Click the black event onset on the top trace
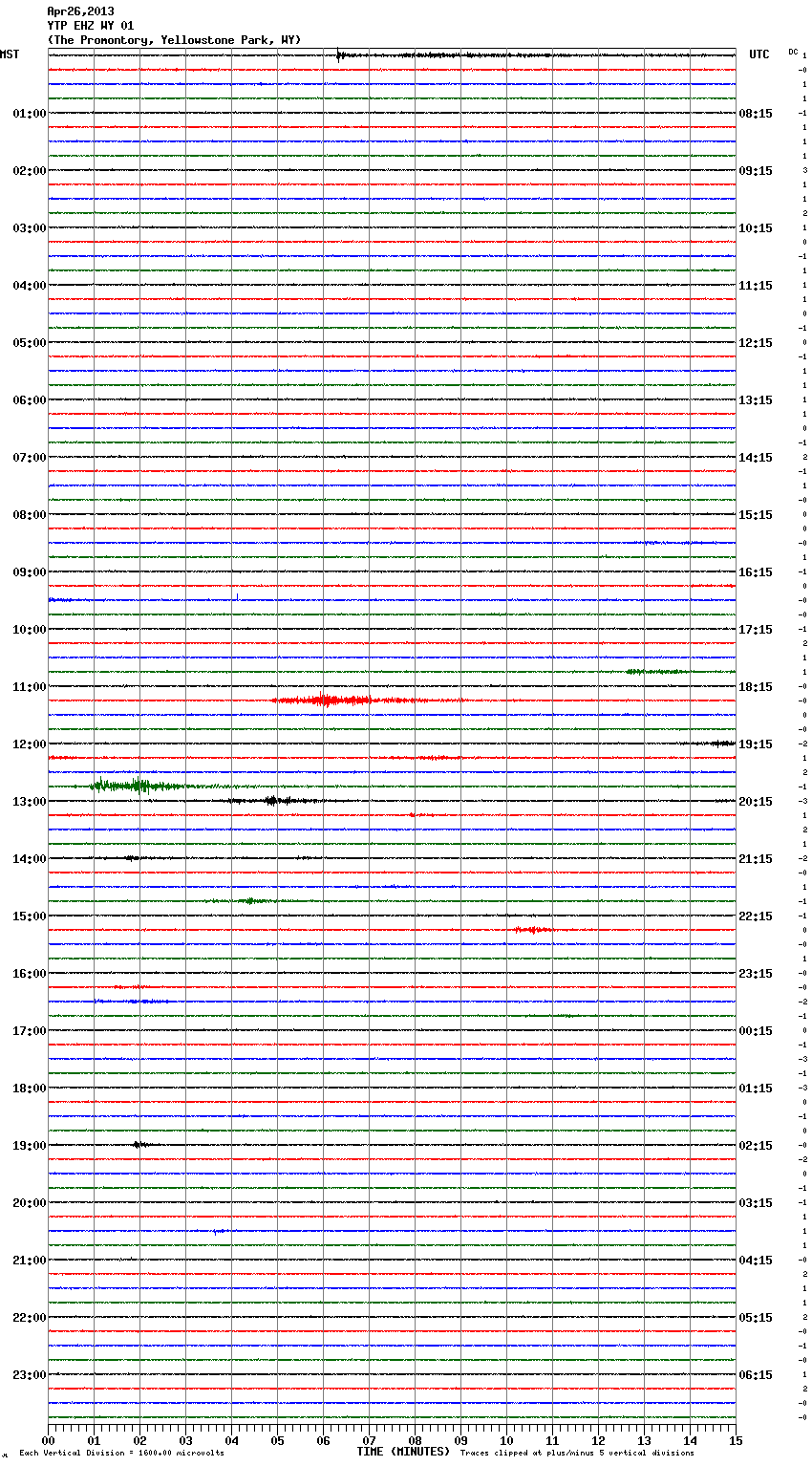812x1466 pixels. tap(339, 55)
